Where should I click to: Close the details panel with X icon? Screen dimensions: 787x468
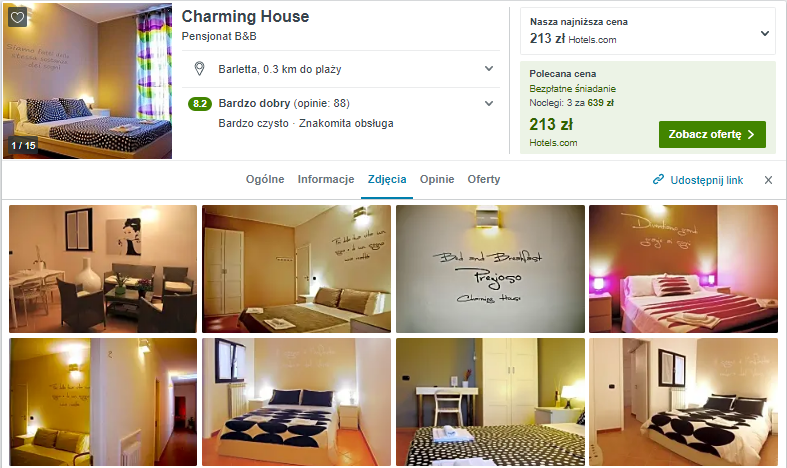tap(768, 180)
